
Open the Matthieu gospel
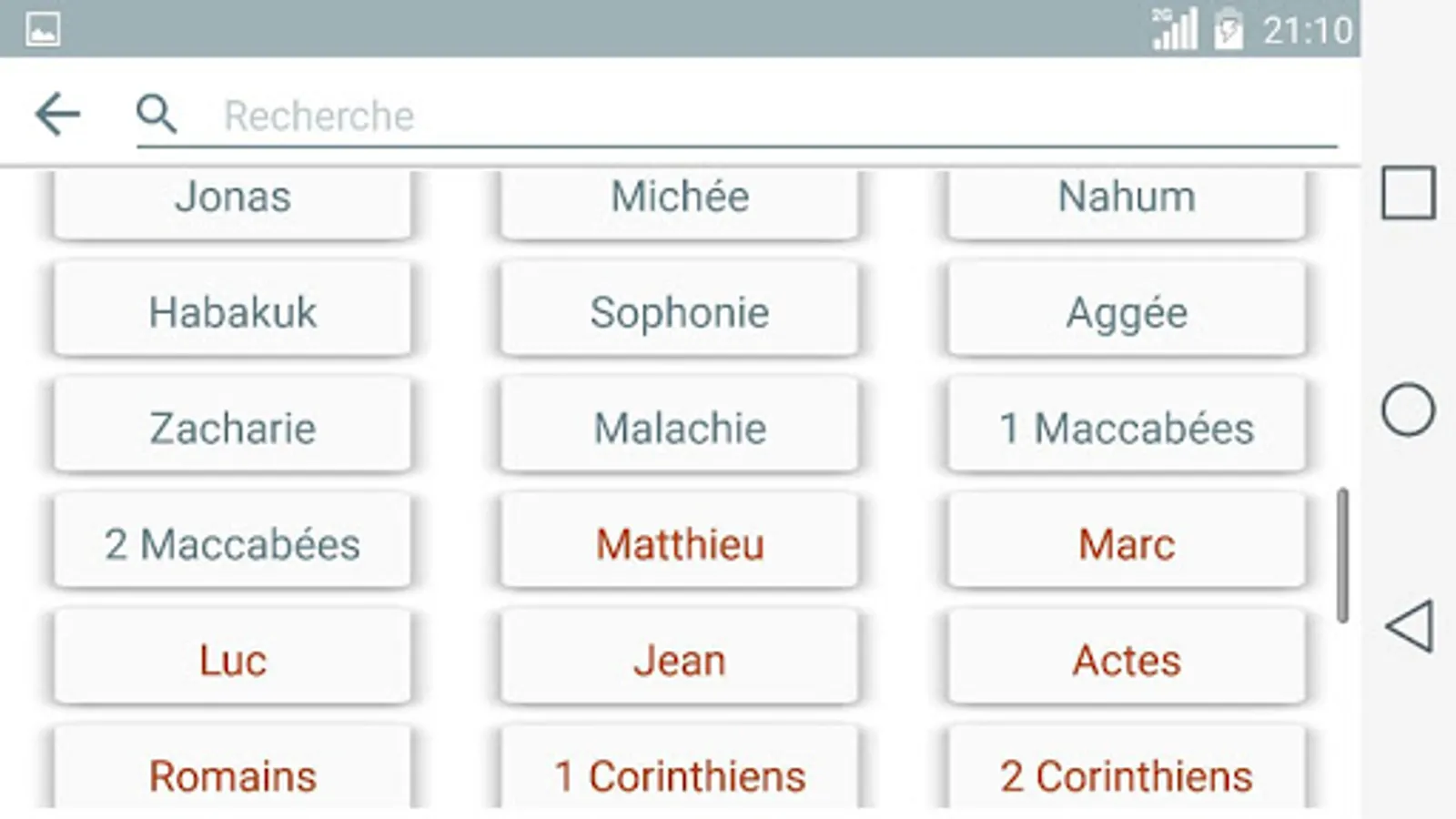(x=679, y=544)
